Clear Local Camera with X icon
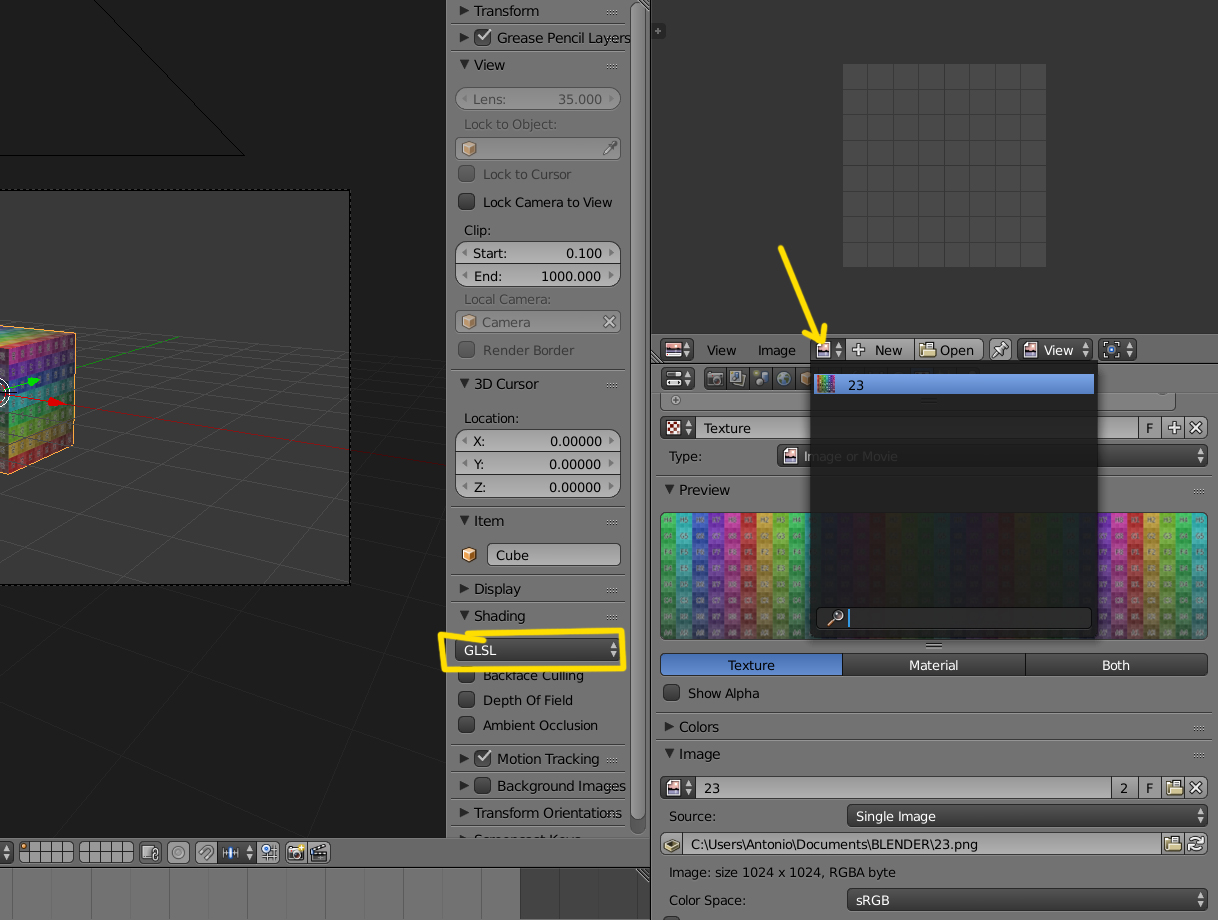The height and width of the screenshot is (920, 1218). click(609, 322)
